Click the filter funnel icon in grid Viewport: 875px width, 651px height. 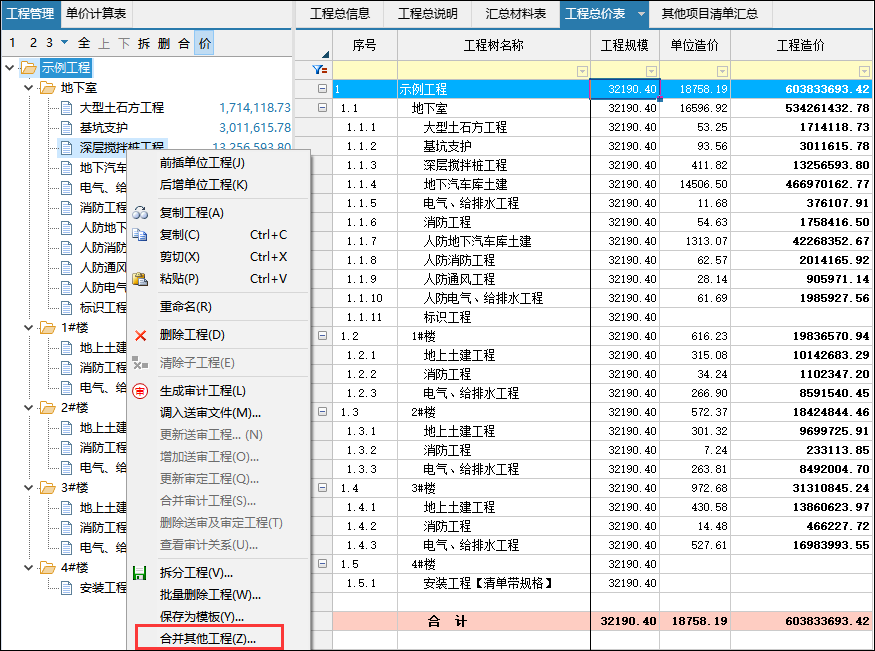pos(319,70)
